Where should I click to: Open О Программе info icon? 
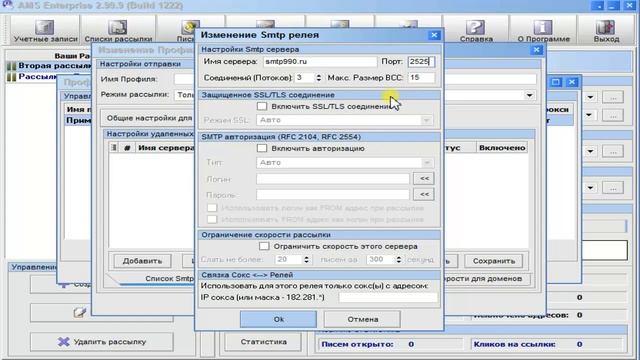(543, 31)
